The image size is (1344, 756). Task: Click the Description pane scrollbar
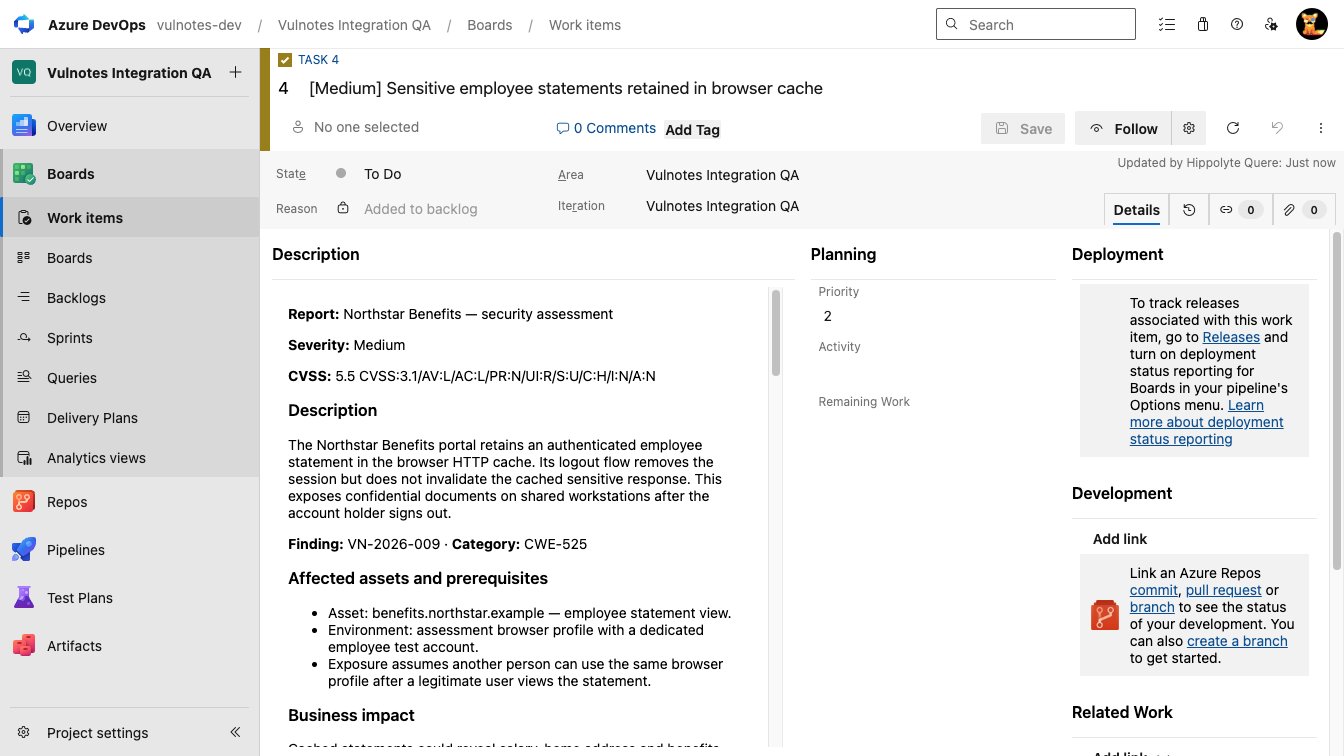coord(775,333)
